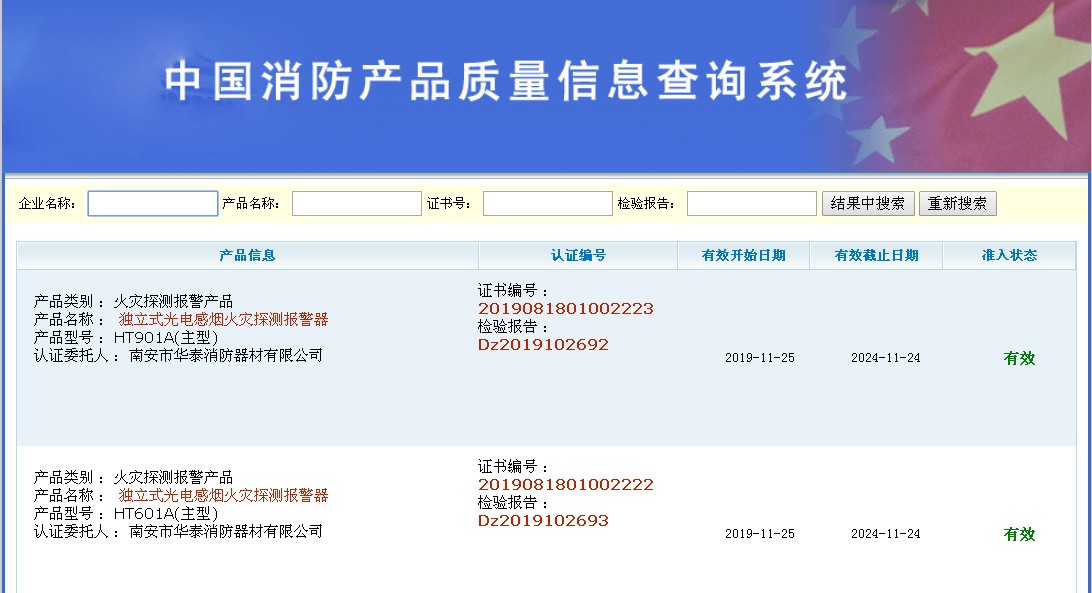Click the 企业名称 field label

coord(47,203)
